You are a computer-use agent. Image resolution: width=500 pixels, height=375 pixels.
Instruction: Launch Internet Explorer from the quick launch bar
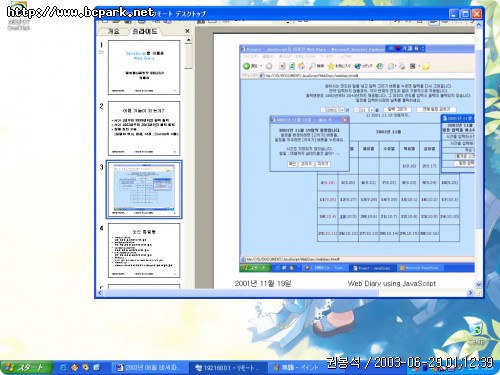tap(63, 367)
